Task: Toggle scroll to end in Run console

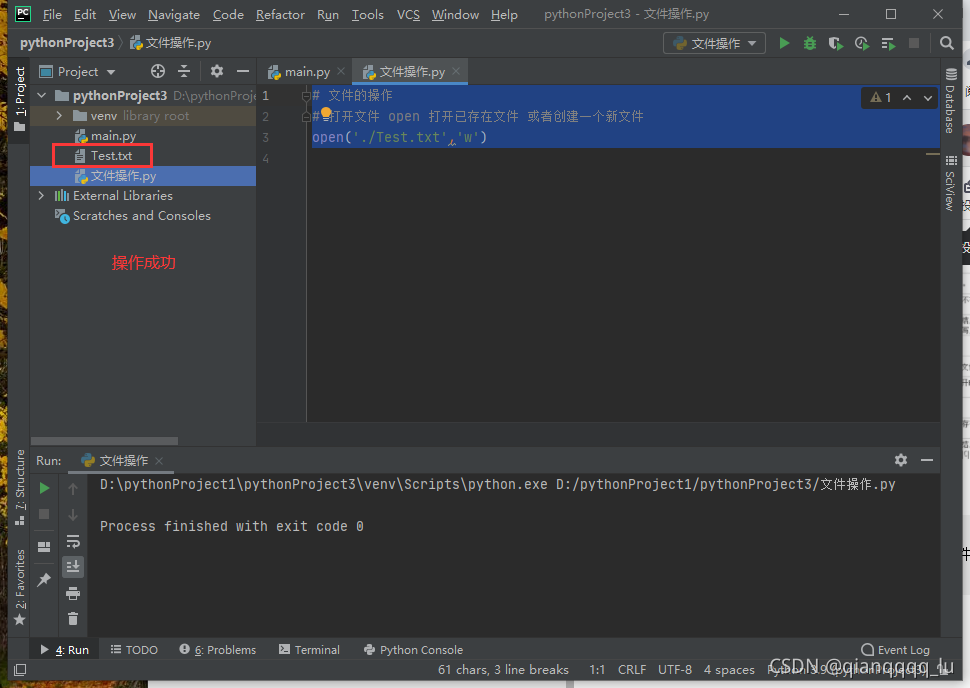Action: (73, 567)
